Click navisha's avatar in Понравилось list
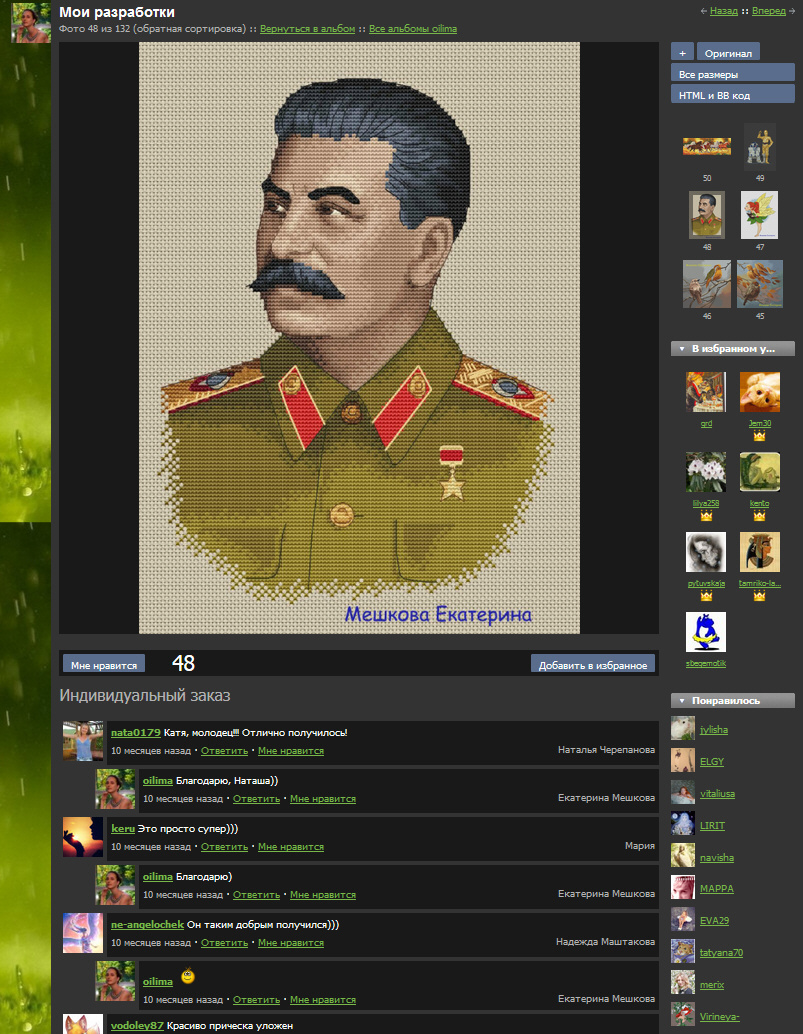 coord(683,855)
